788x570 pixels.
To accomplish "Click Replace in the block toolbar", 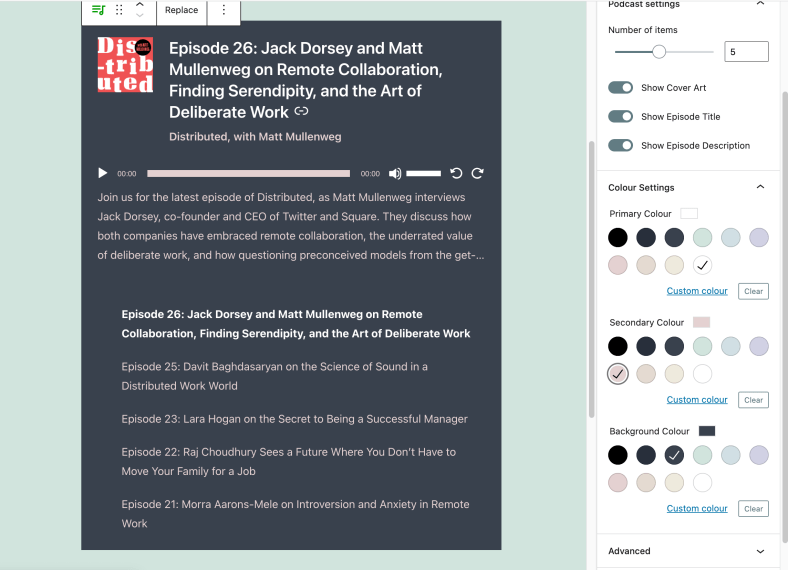I will [181, 10].
